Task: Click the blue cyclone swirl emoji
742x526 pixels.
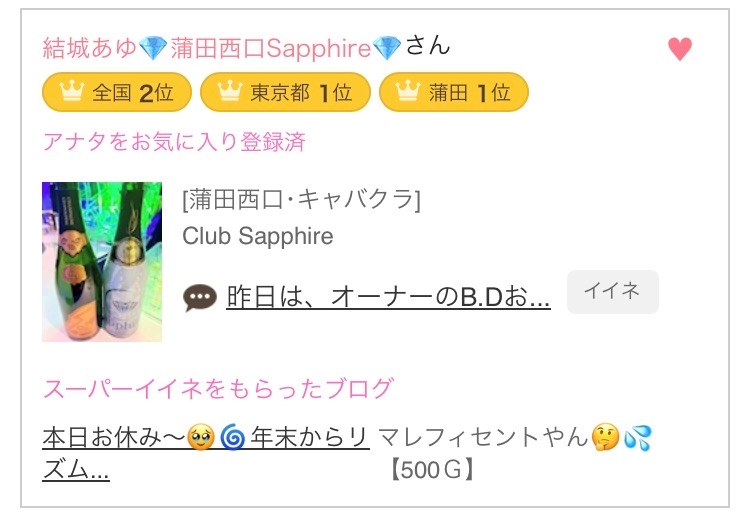Action: 233,437
